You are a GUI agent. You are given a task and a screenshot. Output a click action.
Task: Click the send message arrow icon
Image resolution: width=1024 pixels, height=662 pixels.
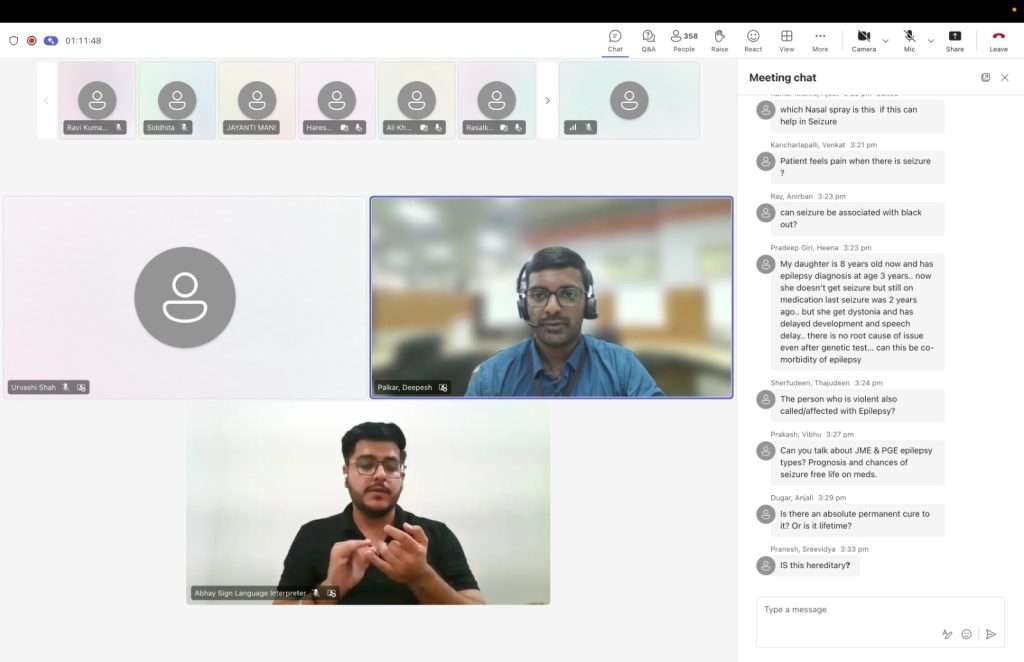[990, 634]
